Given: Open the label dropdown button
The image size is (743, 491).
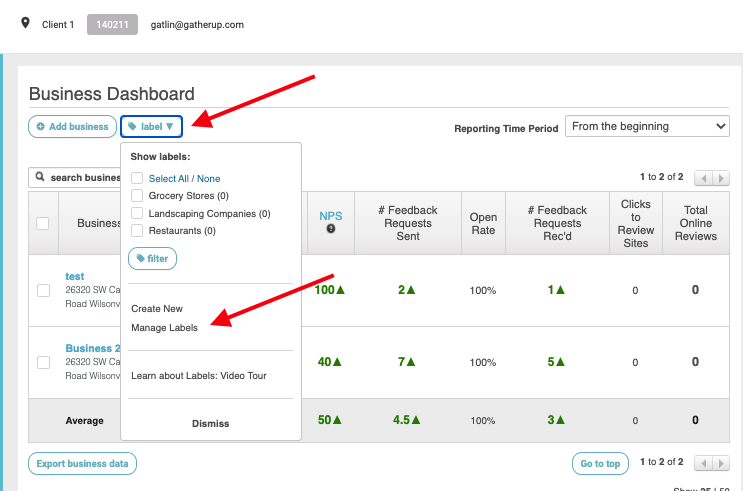Looking at the screenshot, I should point(151,127).
